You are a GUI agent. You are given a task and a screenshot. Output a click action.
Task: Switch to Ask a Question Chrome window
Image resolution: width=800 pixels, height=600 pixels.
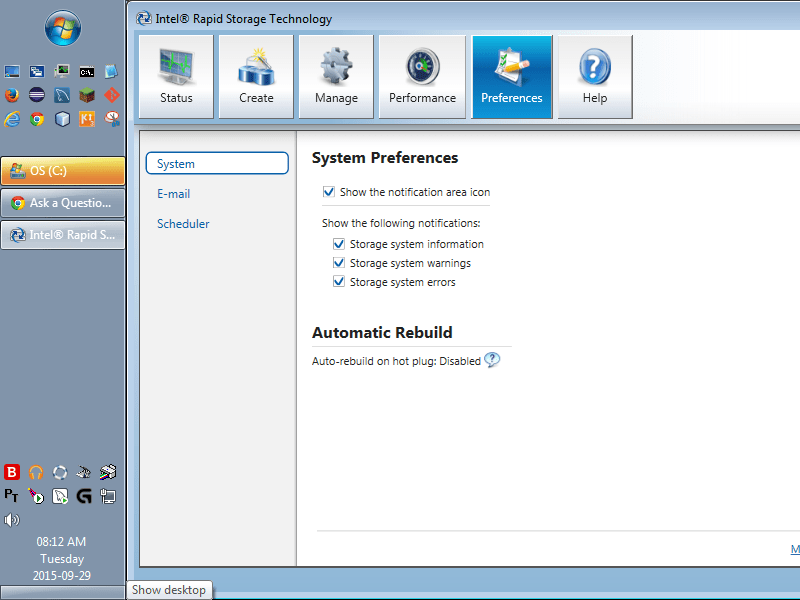tap(63, 203)
